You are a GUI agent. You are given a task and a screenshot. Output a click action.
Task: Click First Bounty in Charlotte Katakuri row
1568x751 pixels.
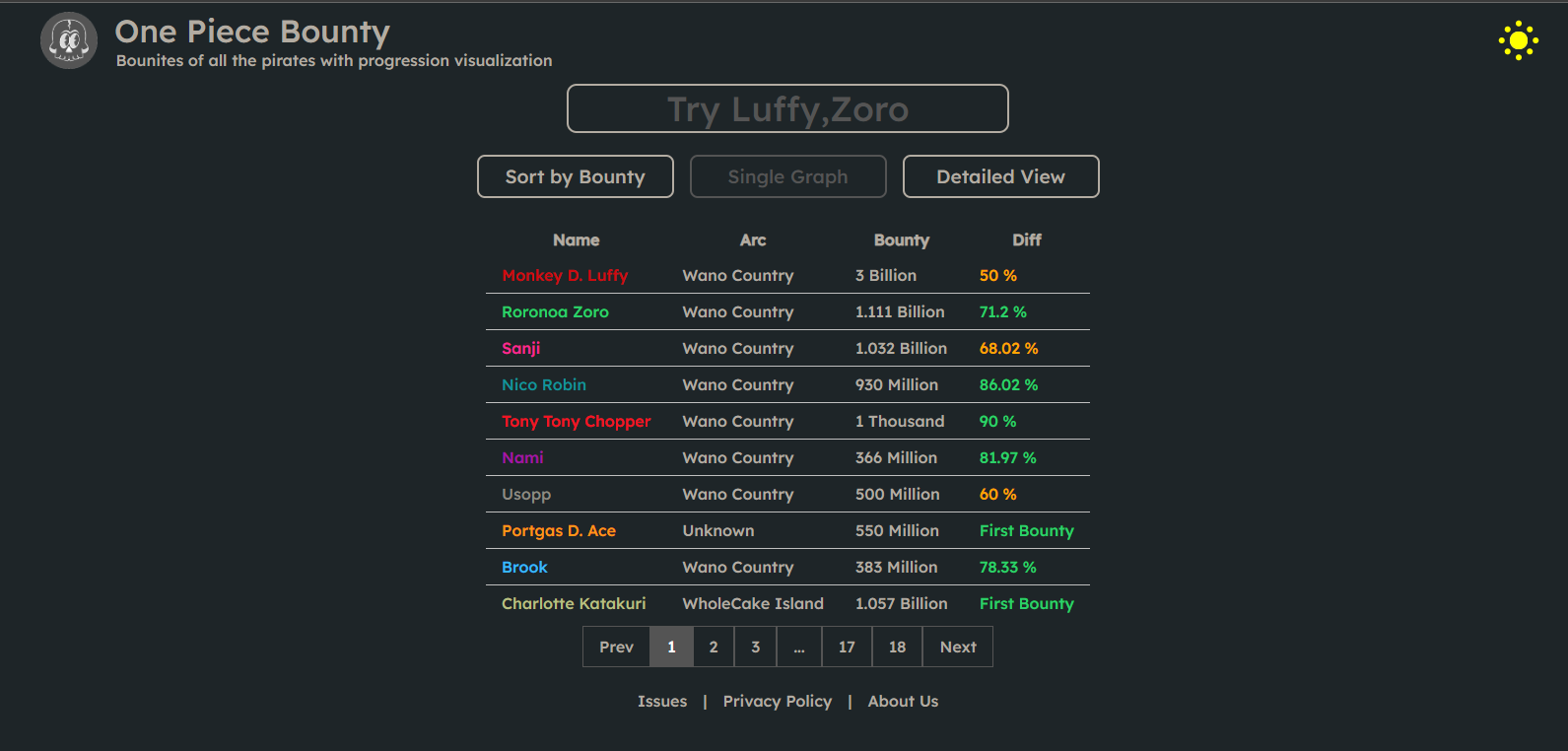tap(1027, 604)
